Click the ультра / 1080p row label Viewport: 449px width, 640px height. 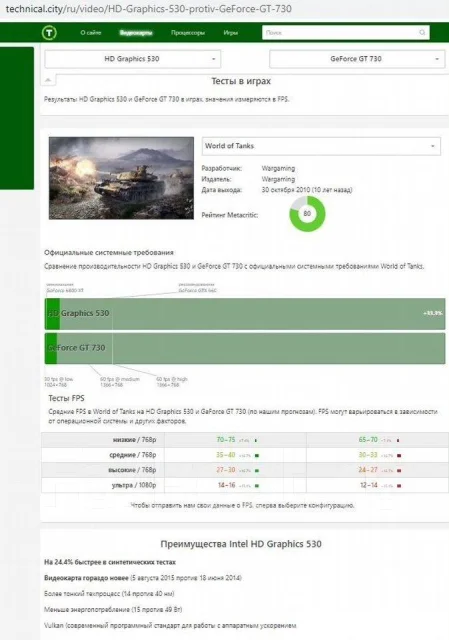coord(134,485)
